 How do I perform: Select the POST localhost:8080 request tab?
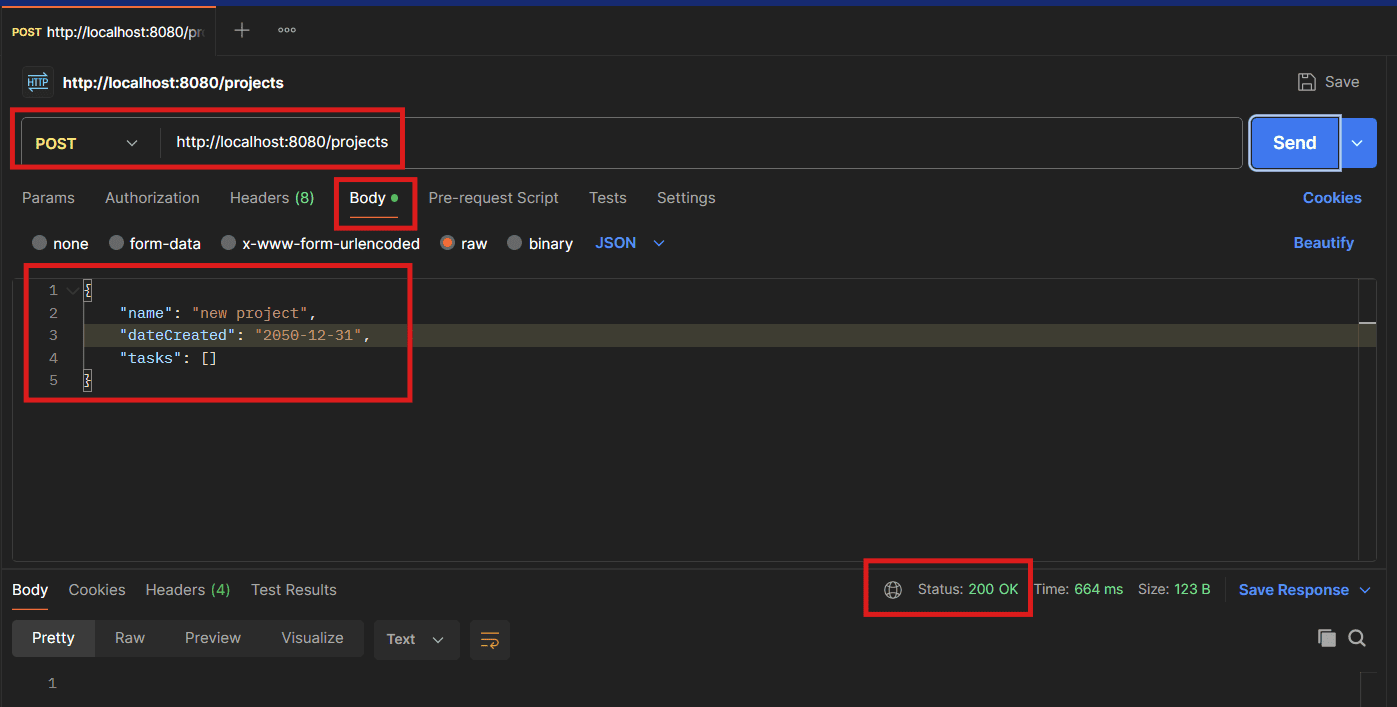(108, 31)
